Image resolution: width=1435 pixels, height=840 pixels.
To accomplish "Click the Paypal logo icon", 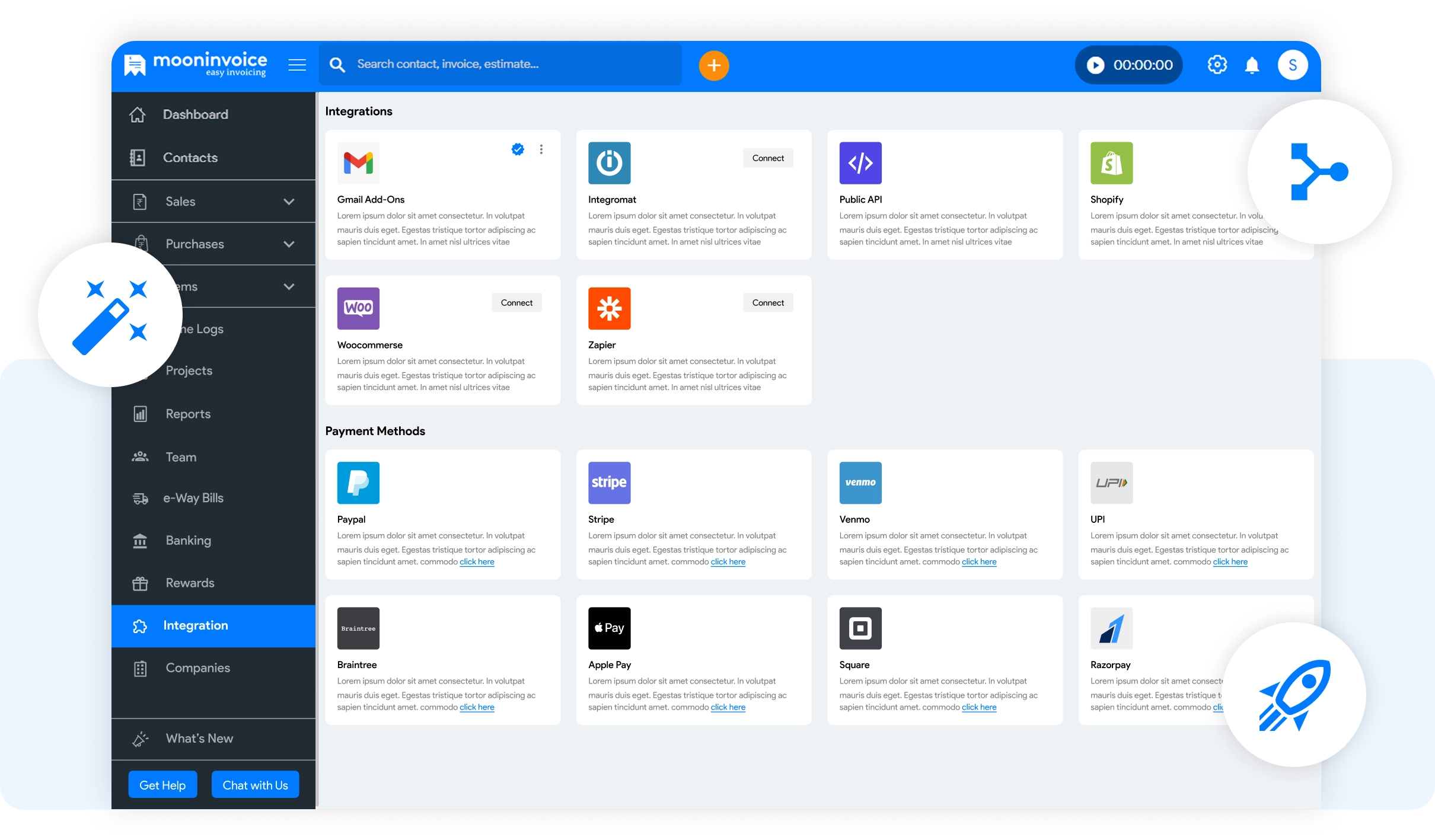I will coord(358,483).
